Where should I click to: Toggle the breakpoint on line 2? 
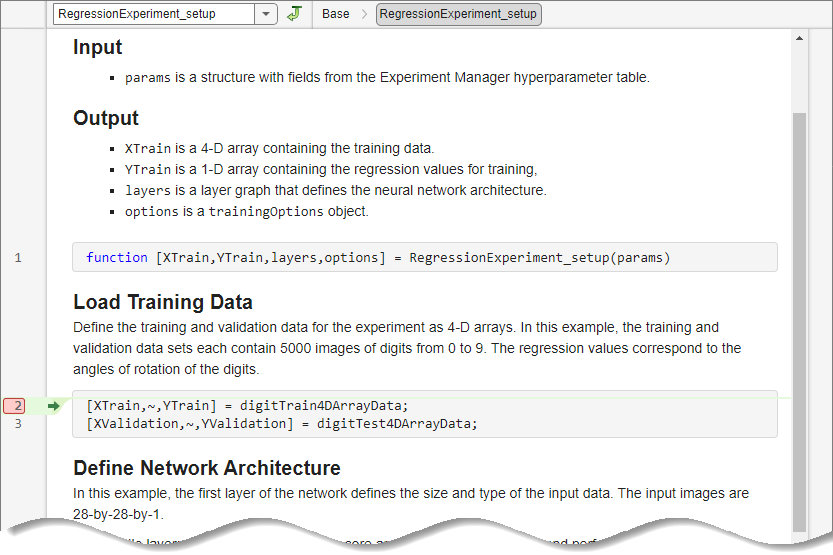coord(14,406)
